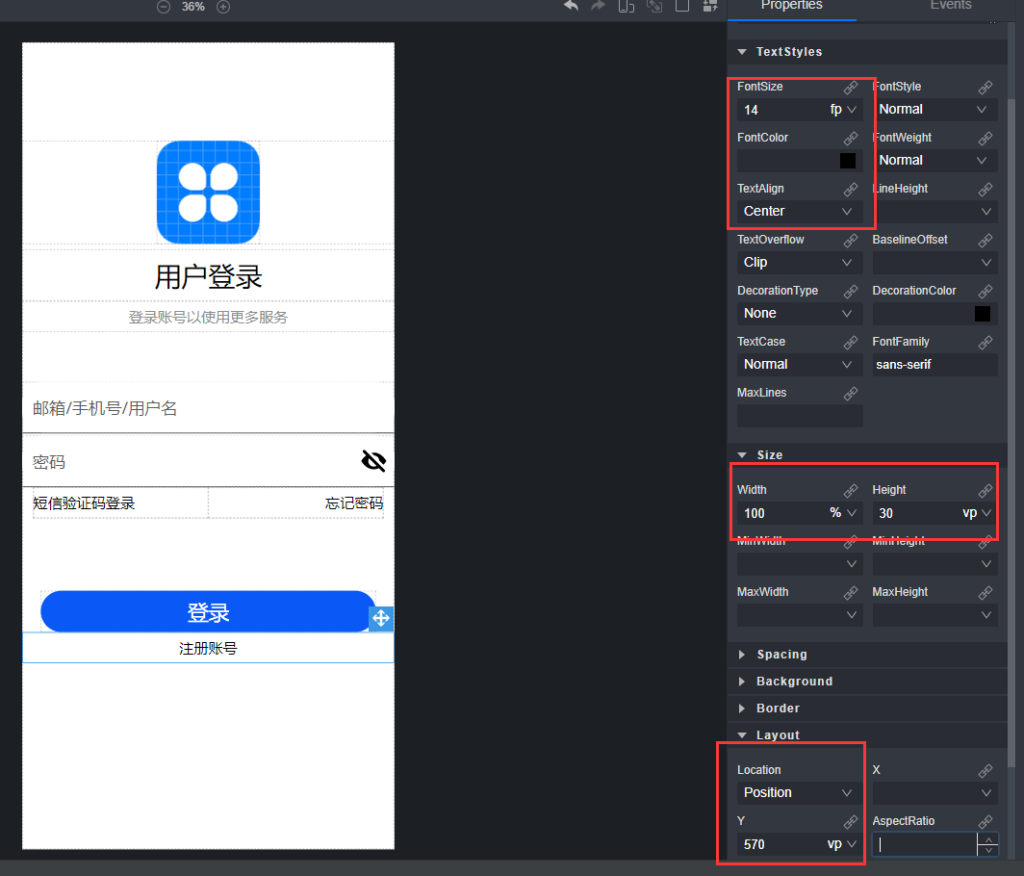Open the TextAlign dropdown set to Center

(797, 211)
